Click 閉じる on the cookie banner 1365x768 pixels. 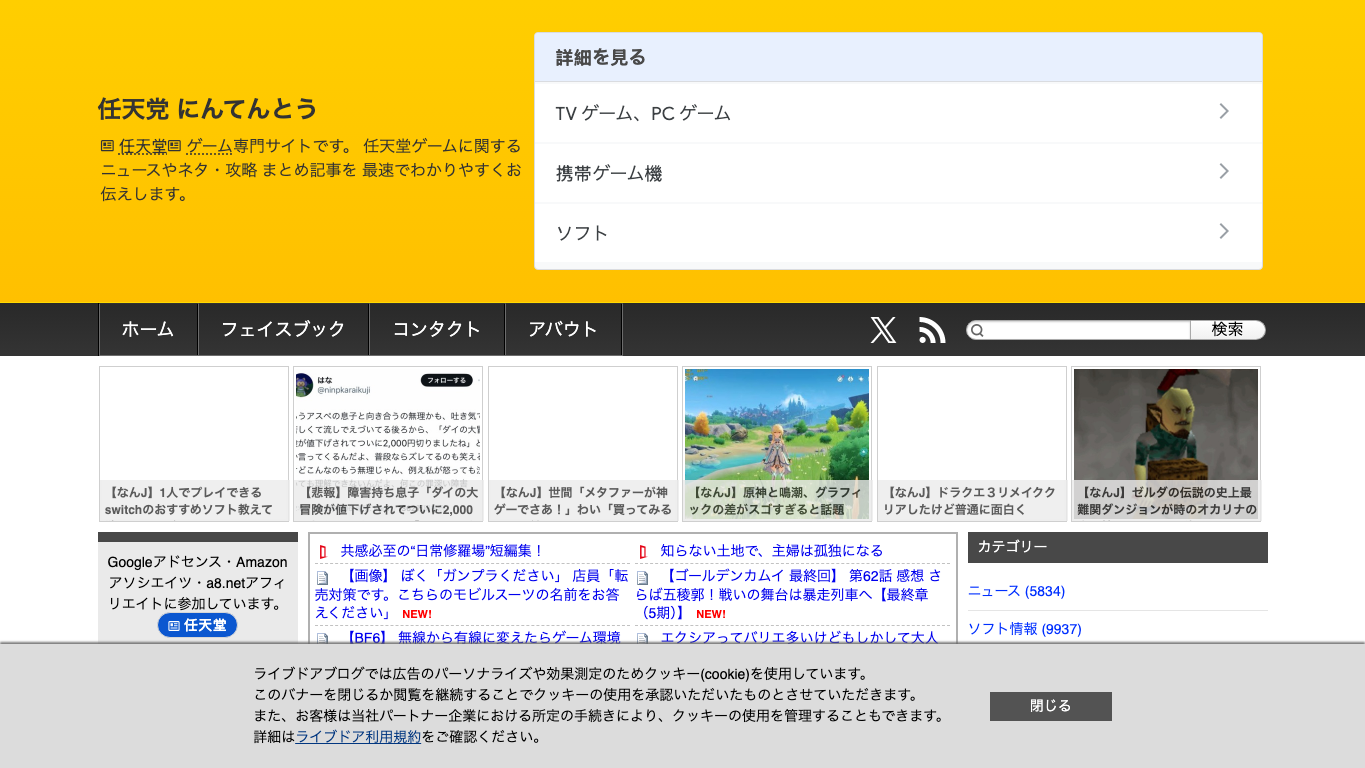click(1050, 706)
